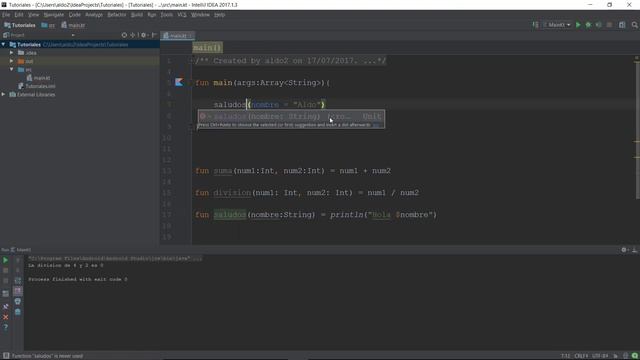Expand the .idea folder
The height and width of the screenshot is (360, 640).
(12, 53)
